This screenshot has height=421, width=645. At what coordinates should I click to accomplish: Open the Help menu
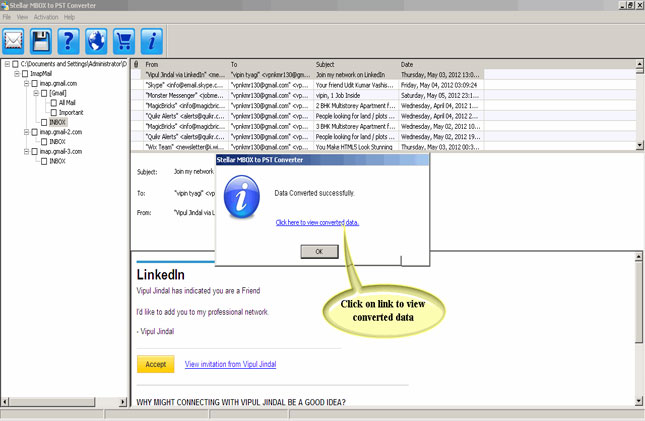pyautogui.click(x=69, y=17)
